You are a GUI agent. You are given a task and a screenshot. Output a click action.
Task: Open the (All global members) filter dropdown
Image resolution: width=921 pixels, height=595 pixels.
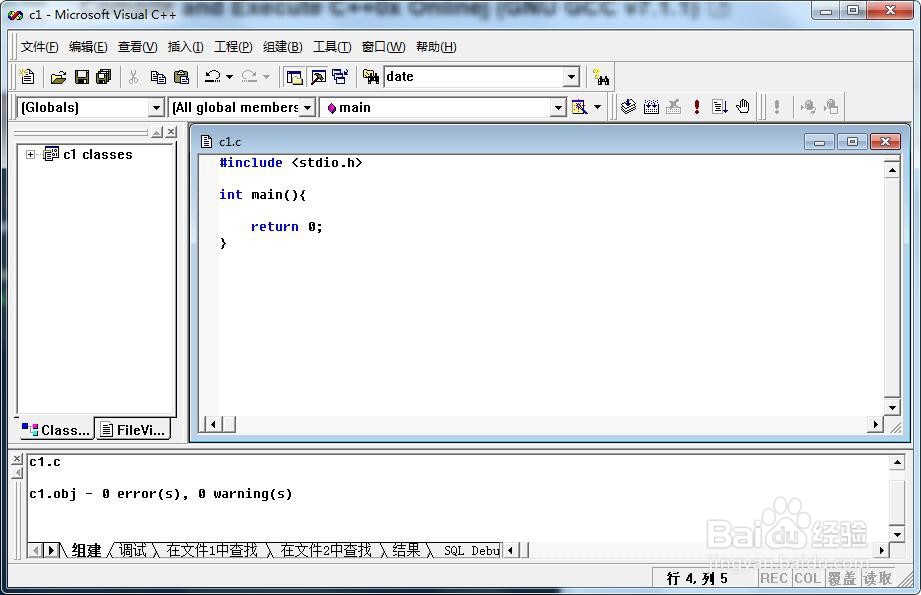(307, 107)
